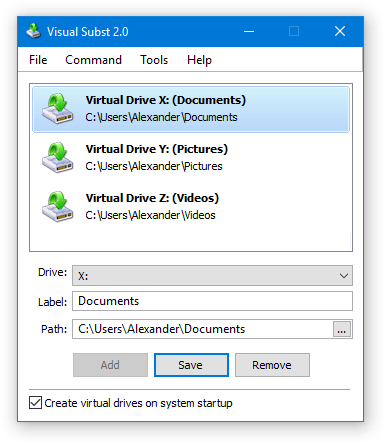Select Virtual Drive Z: (Videos) entry

click(191, 207)
